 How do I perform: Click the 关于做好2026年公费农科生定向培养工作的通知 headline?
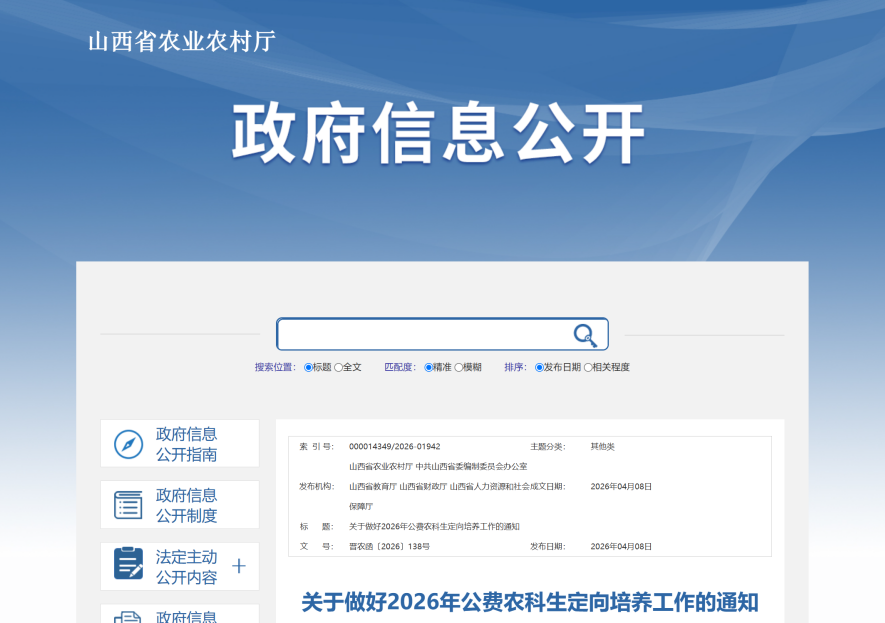pyautogui.click(x=530, y=602)
